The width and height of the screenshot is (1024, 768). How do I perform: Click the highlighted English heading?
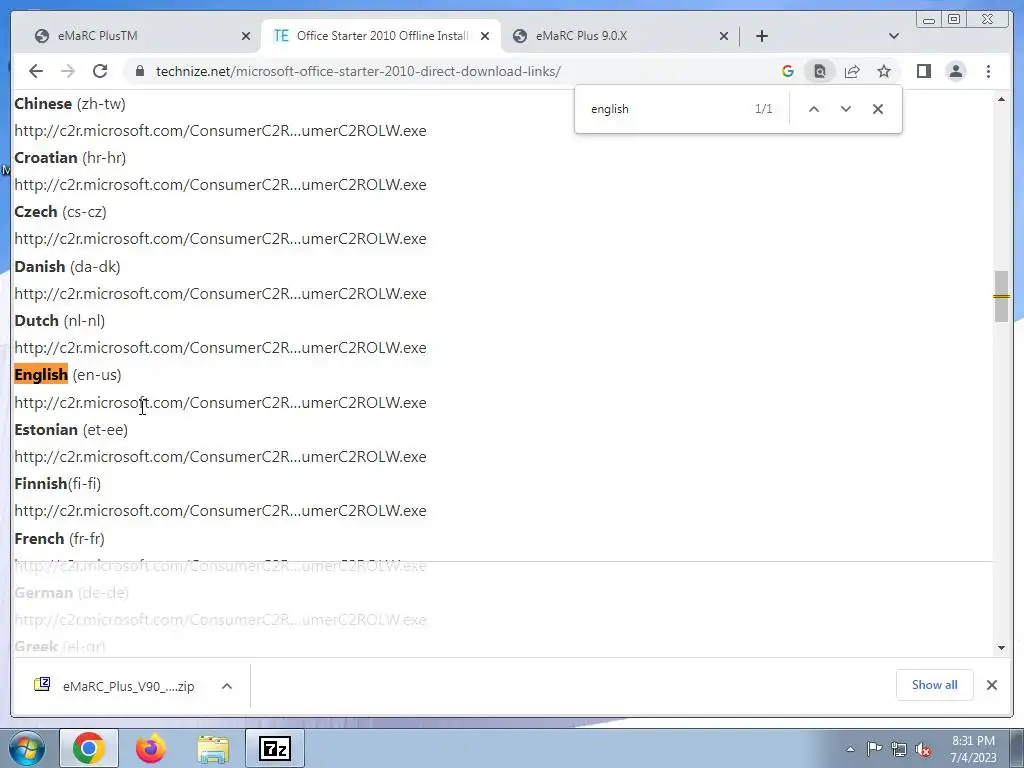(x=41, y=375)
